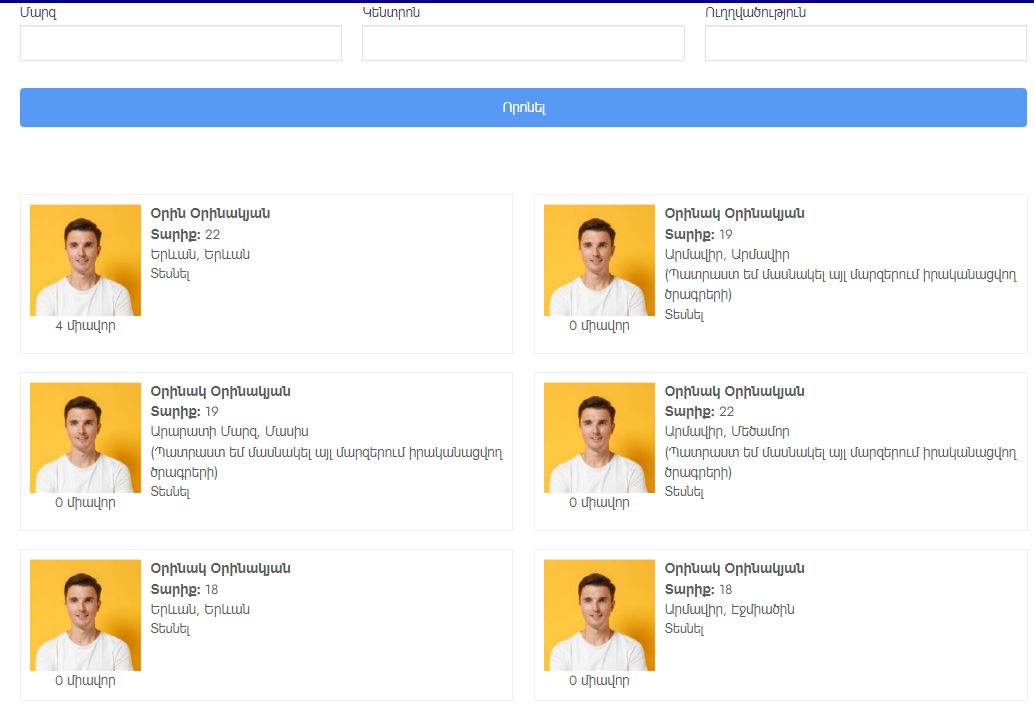Click the Պատրաստ եմ note on Մասիս card
Screen dimensions: 1034x709
[326, 462]
